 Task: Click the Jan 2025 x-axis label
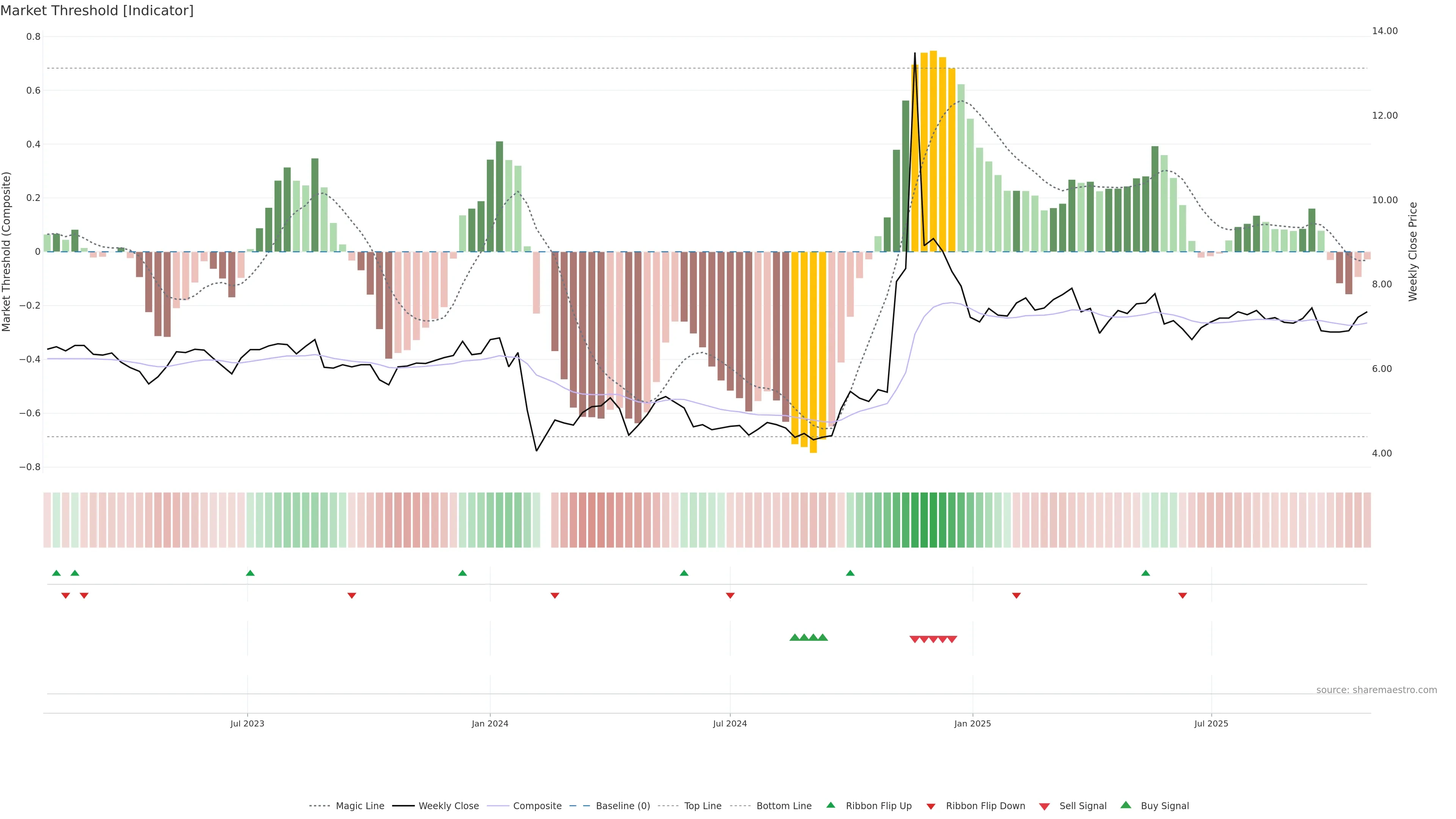[972, 723]
